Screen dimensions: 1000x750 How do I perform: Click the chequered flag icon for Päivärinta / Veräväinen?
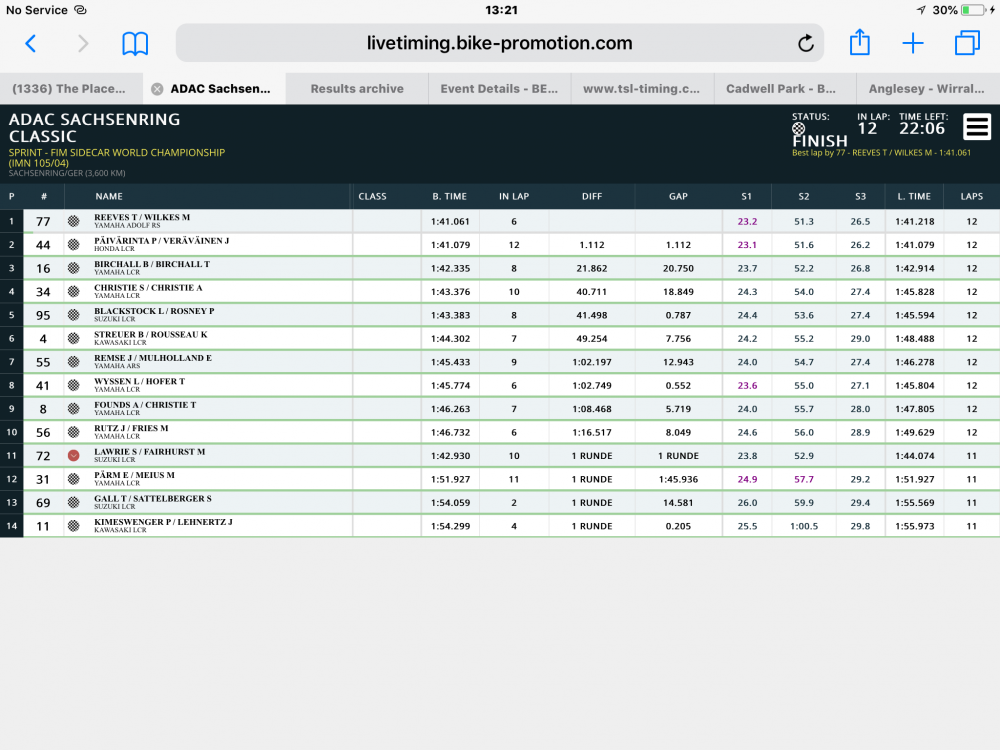74,245
